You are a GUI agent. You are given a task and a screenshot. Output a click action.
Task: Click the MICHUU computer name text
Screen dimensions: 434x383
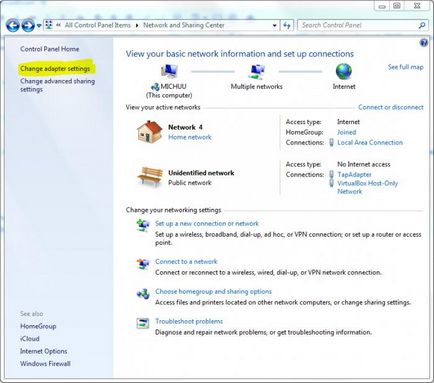[173, 87]
